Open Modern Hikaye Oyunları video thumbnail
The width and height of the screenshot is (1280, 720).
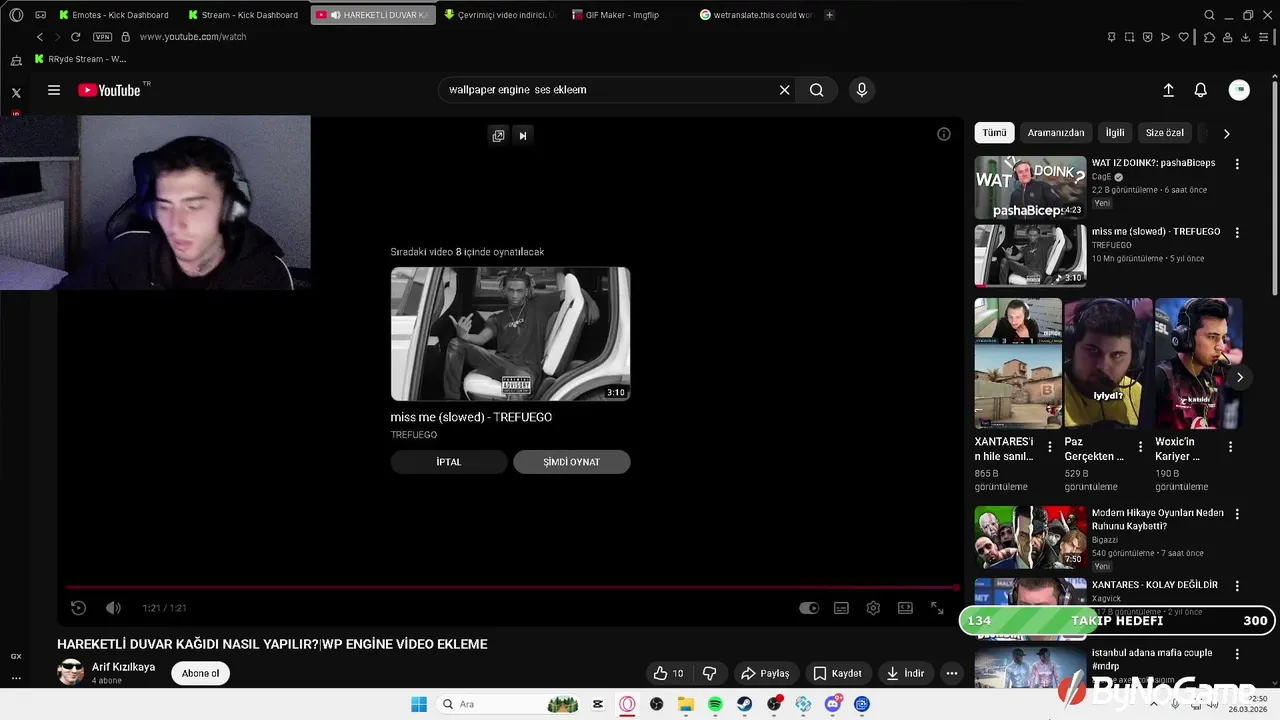point(1030,537)
